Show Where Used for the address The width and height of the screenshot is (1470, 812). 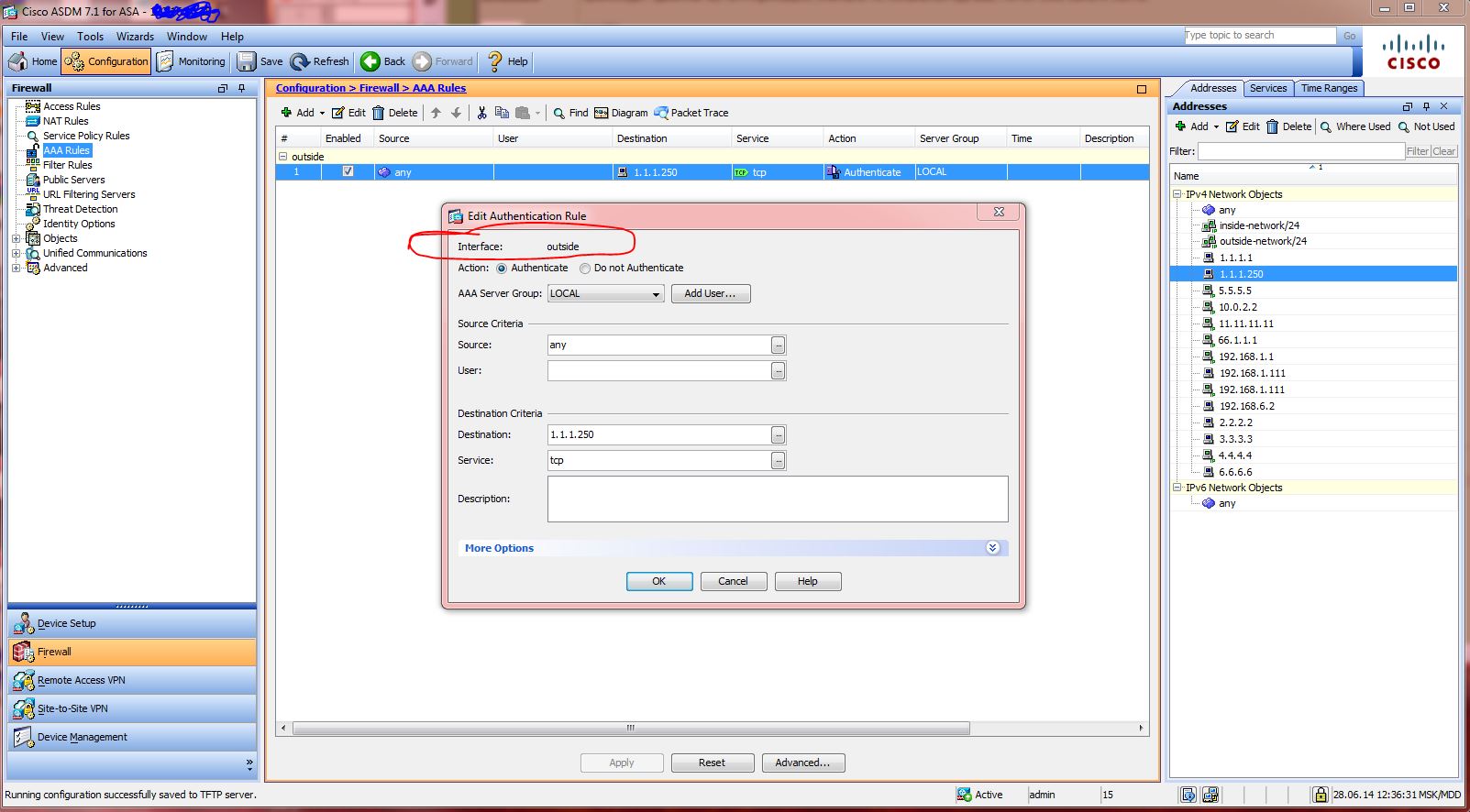[1355, 126]
